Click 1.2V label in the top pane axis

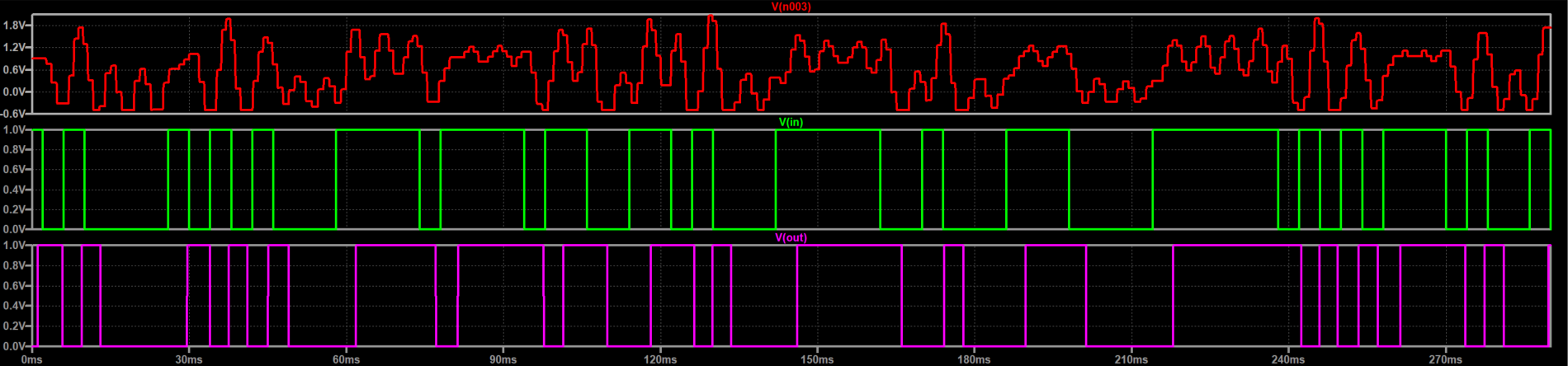(15, 48)
